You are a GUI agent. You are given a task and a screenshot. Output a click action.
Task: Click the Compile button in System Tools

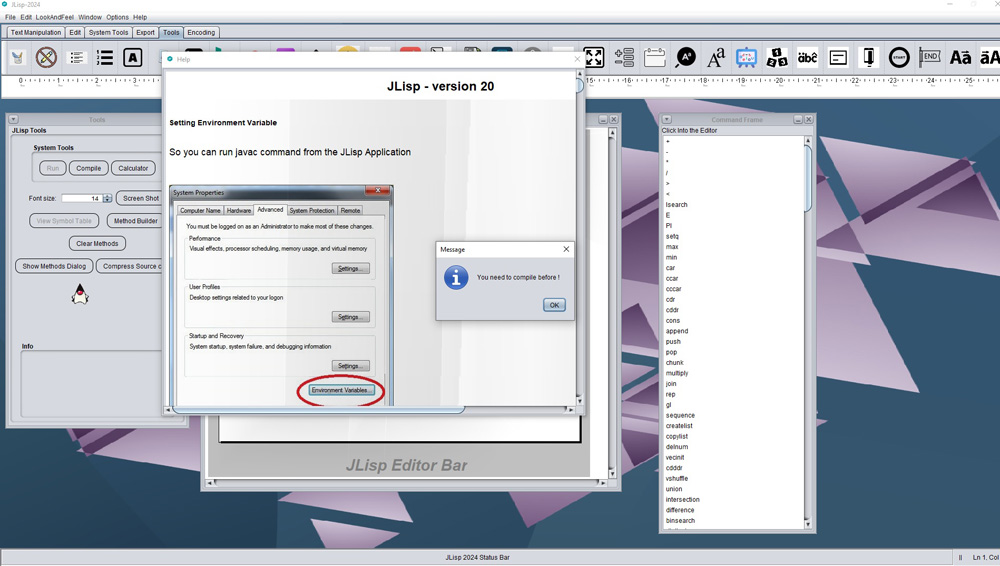89,168
